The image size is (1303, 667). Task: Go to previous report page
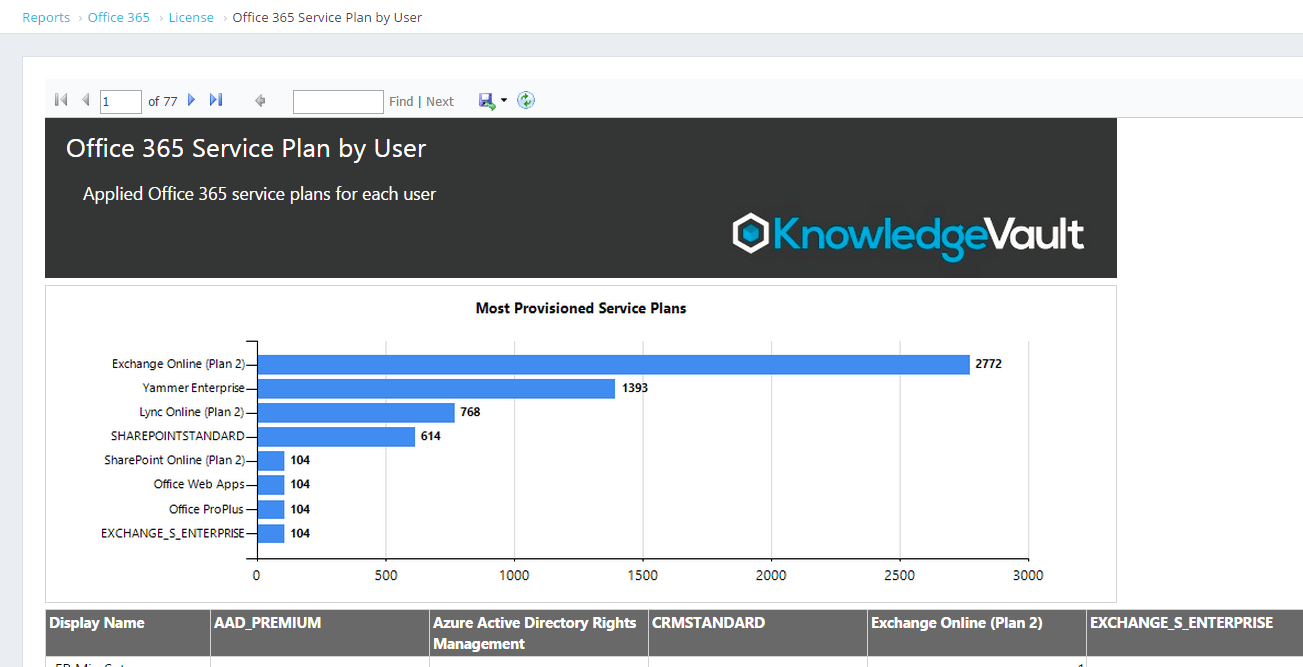[86, 100]
